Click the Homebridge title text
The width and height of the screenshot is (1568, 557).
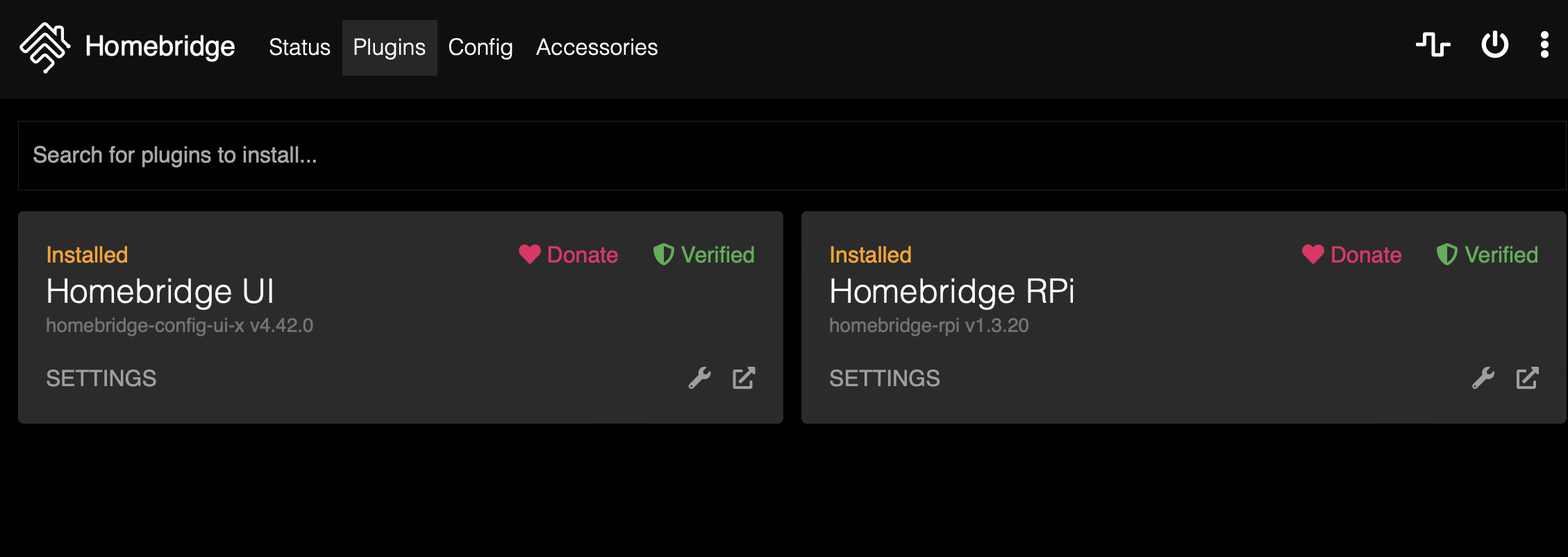pos(160,47)
